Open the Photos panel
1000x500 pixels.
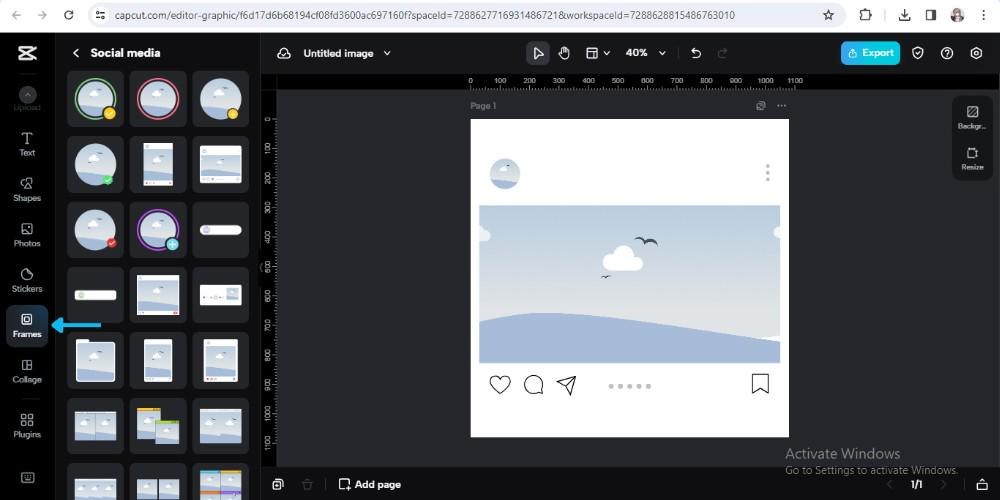click(x=27, y=235)
